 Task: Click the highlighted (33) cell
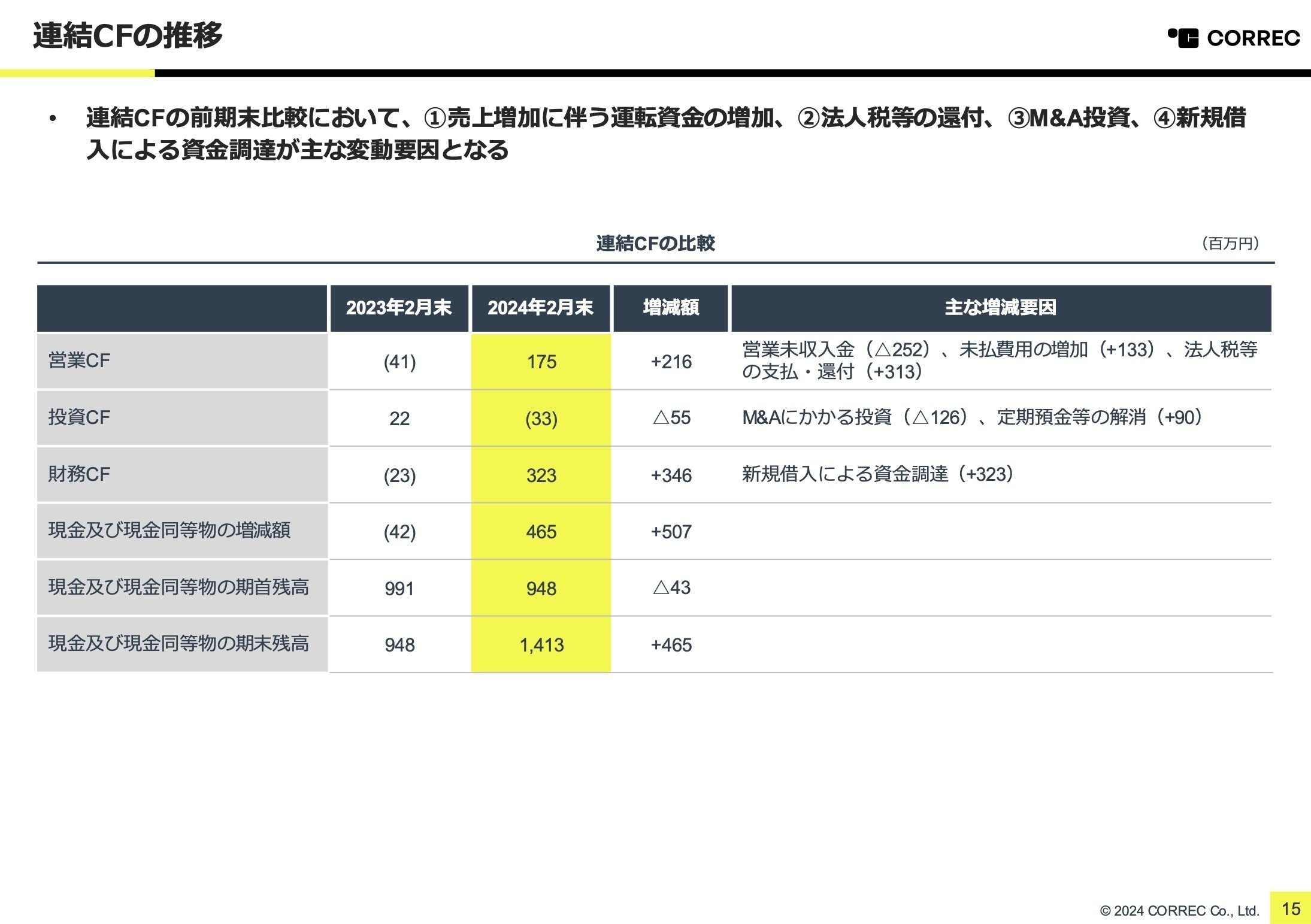(x=541, y=419)
